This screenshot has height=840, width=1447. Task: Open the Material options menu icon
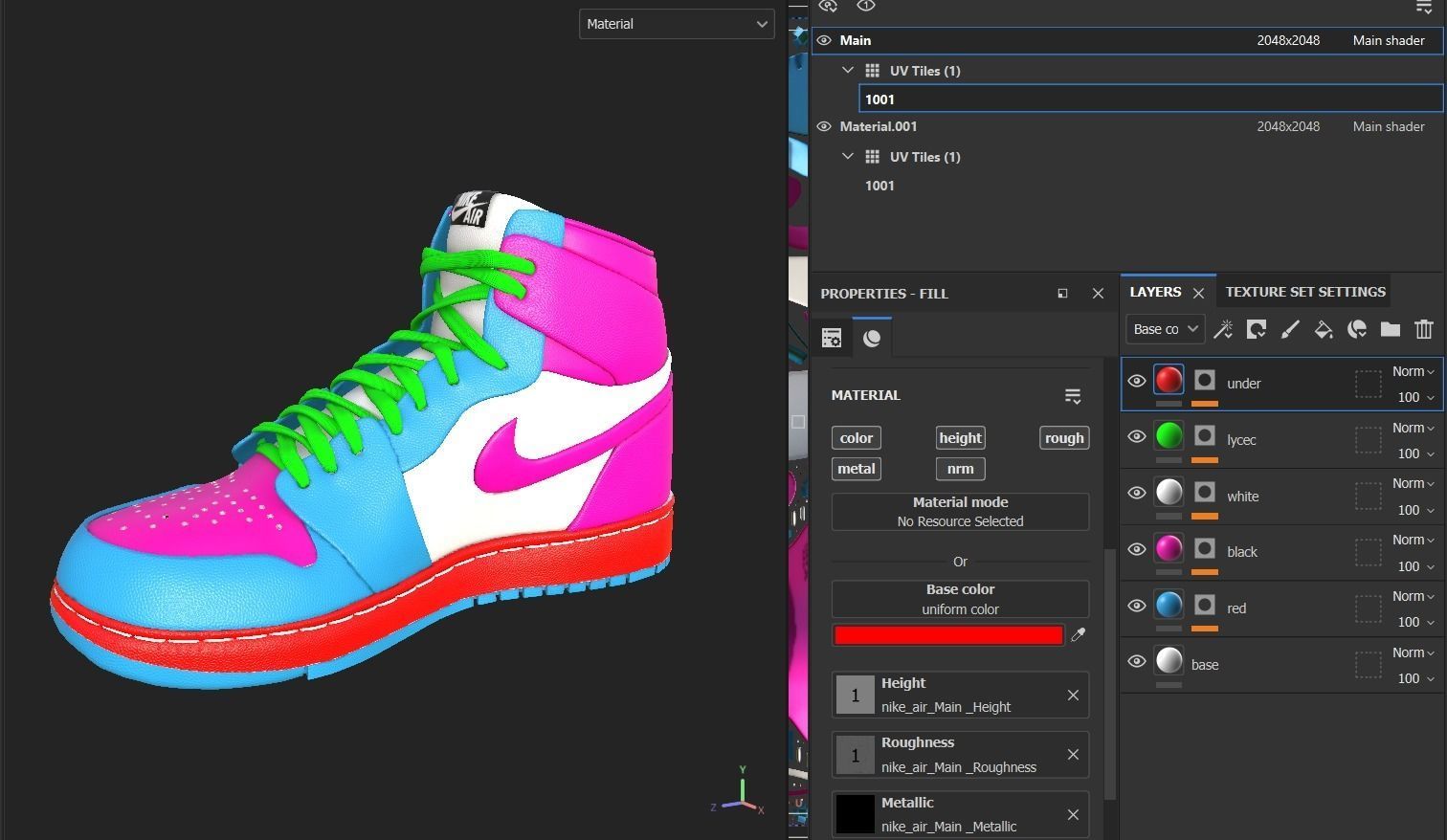coord(1073,396)
